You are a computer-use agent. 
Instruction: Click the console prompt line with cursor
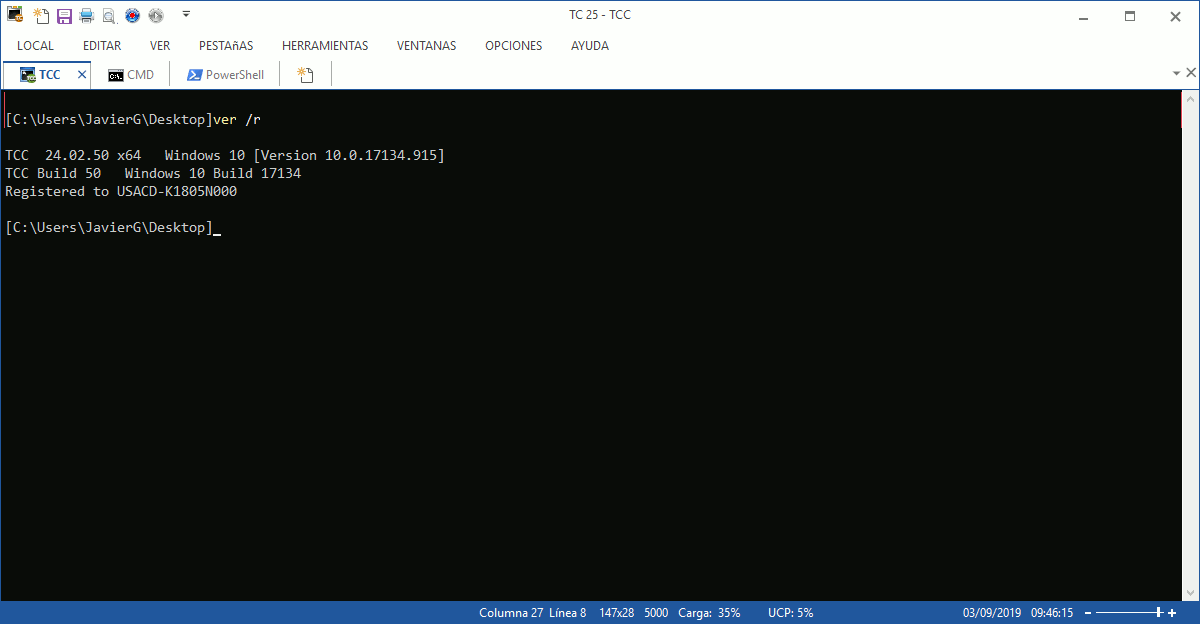[x=113, y=228]
